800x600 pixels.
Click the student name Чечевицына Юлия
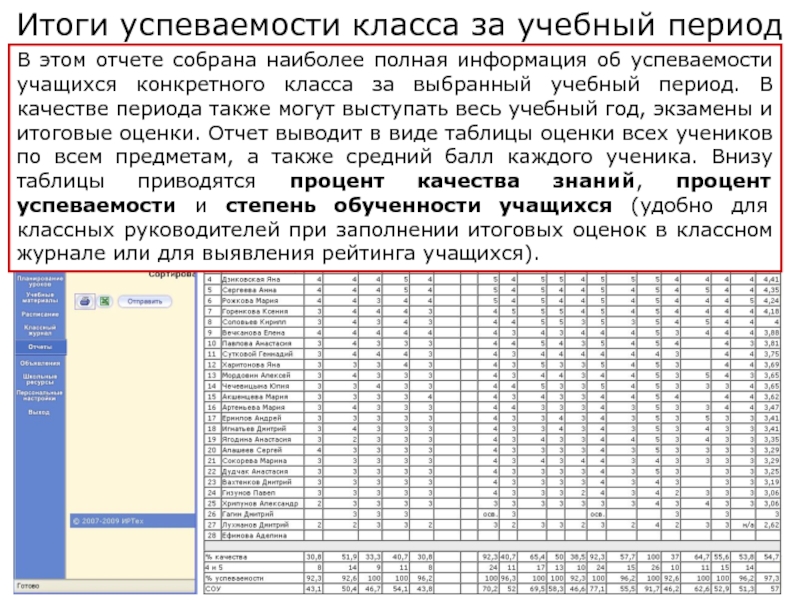(x=255, y=386)
